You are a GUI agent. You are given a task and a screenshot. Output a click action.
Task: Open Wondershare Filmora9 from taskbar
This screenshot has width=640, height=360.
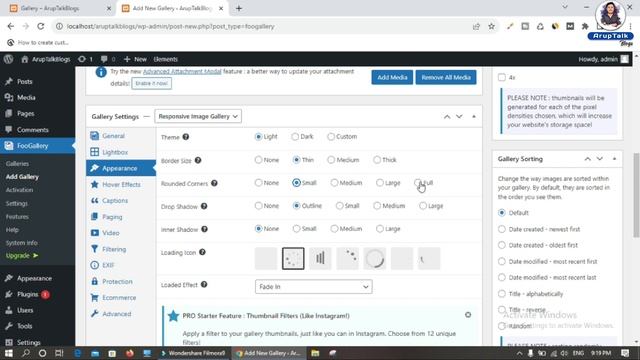pos(193,353)
